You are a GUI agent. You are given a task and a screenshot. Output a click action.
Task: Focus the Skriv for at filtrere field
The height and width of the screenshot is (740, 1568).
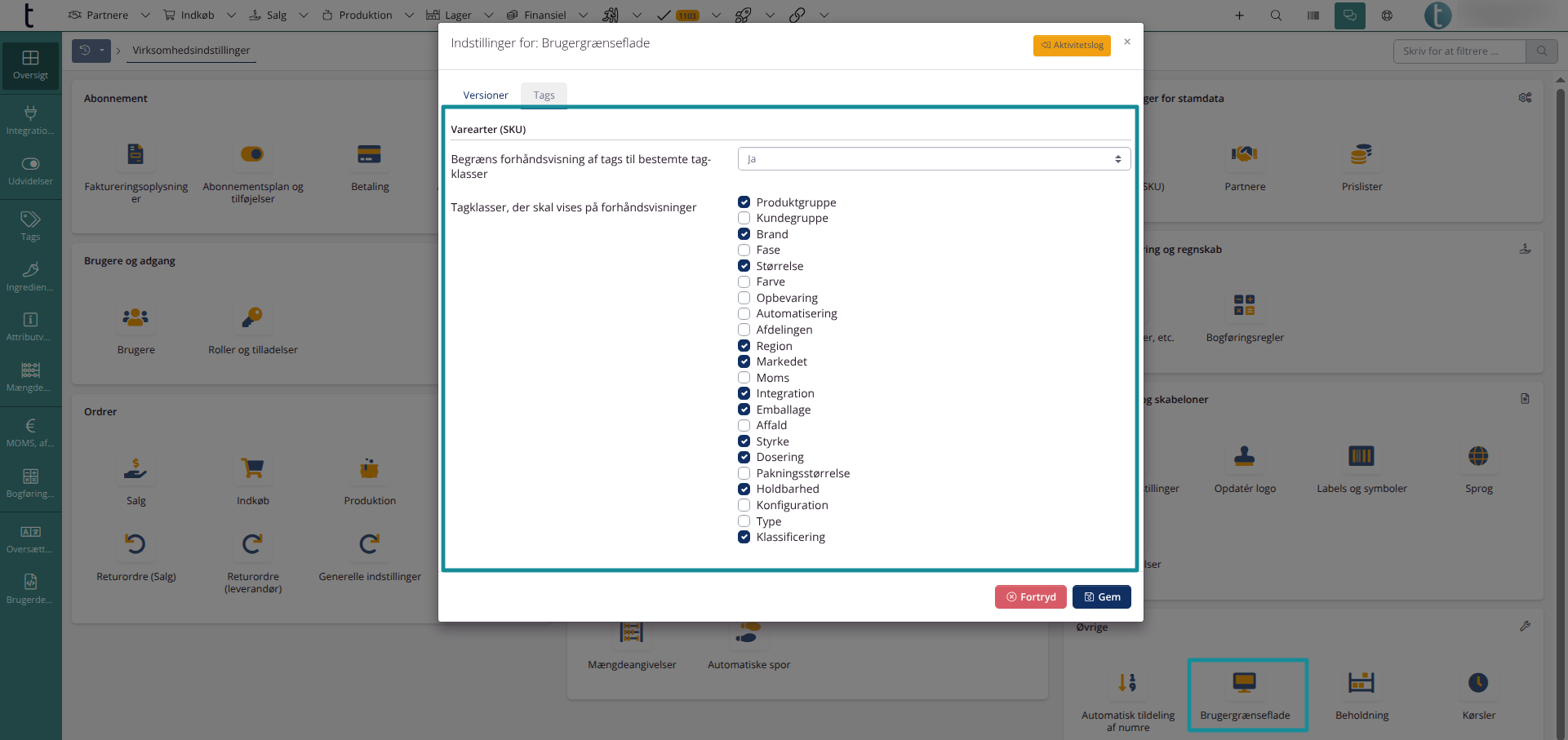1459,51
